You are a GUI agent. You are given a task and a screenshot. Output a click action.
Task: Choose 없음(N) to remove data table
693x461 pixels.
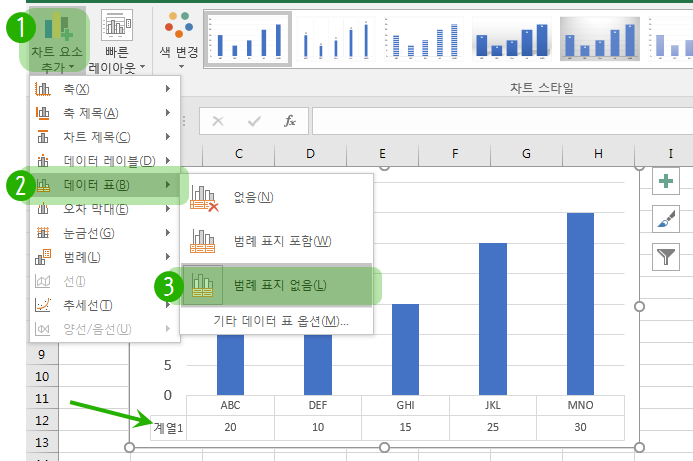pos(277,197)
